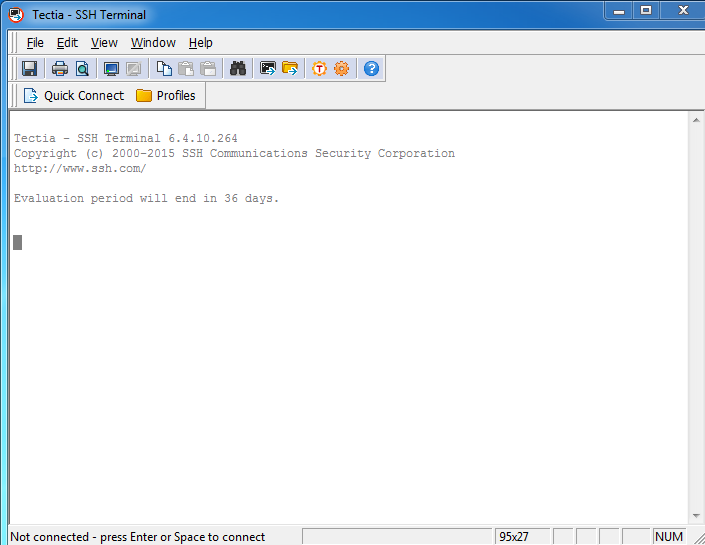Open the Help menu
705x545 pixels.
[201, 43]
